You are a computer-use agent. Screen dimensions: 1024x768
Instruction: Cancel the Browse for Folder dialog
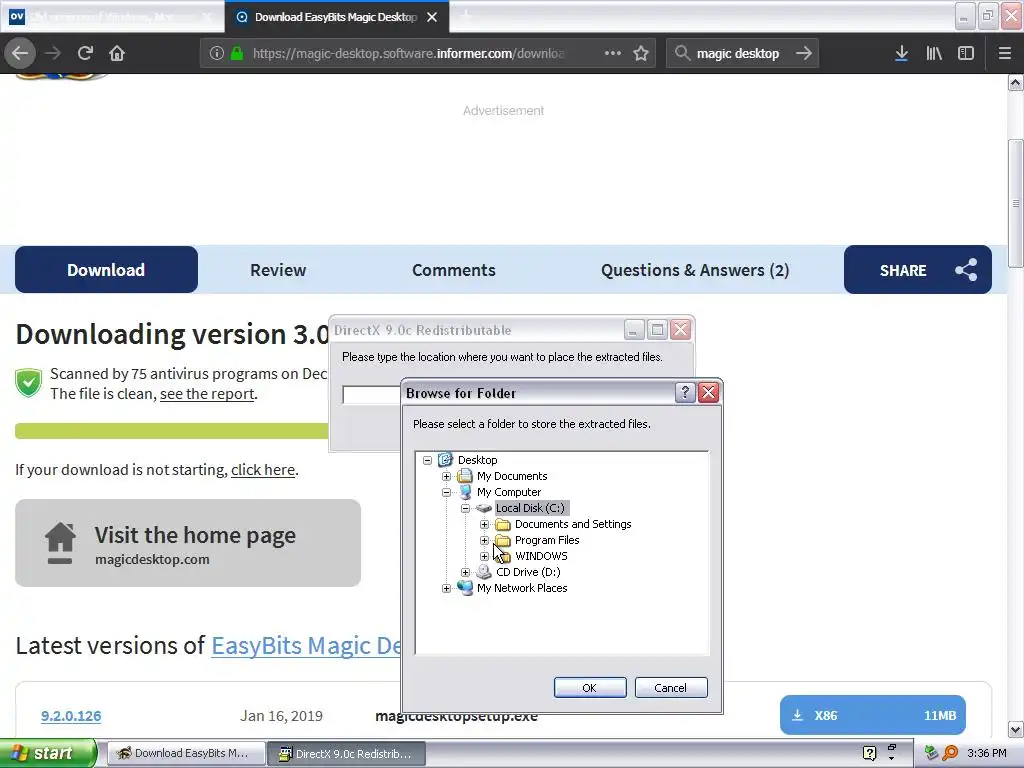(671, 688)
